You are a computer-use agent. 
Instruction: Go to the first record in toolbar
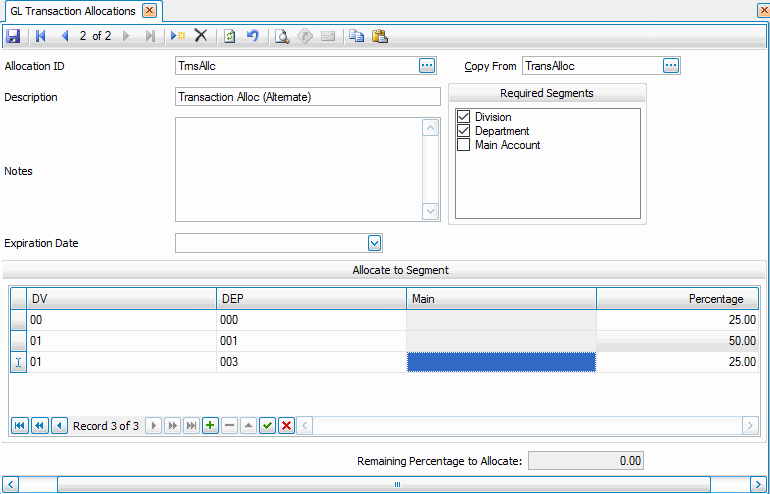[41, 36]
